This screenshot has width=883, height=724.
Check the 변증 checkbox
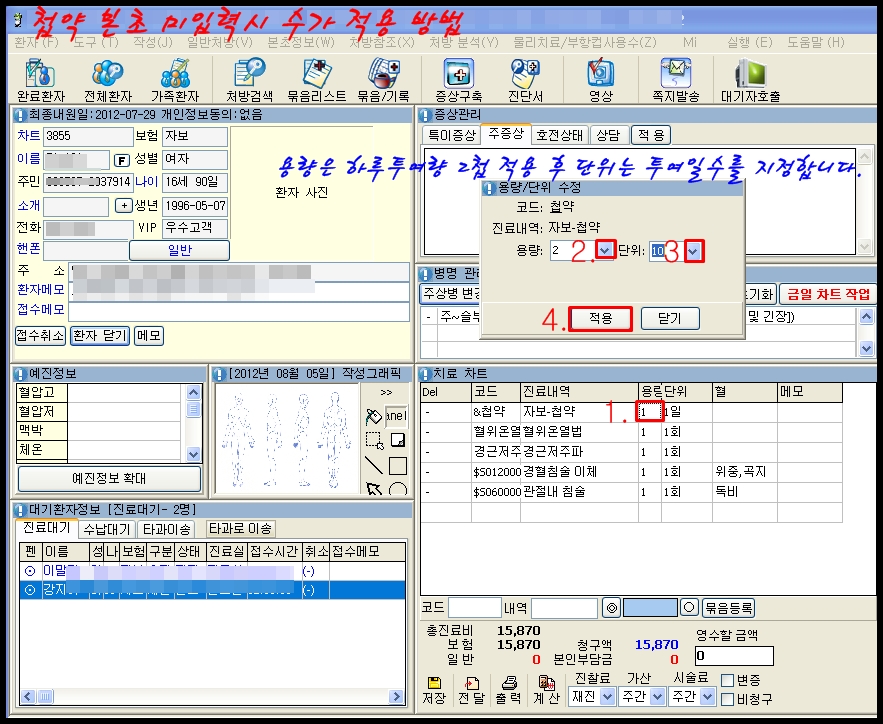(727, 680)
